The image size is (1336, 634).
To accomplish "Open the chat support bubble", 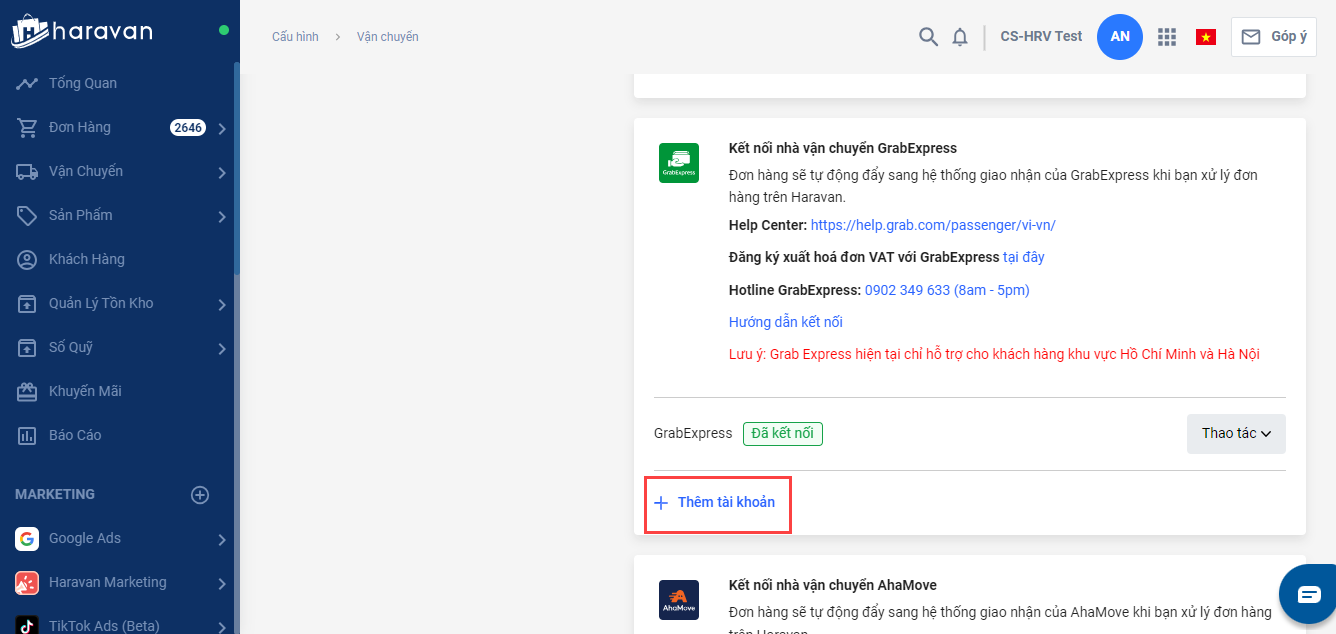I will (x=1308, y=594).
